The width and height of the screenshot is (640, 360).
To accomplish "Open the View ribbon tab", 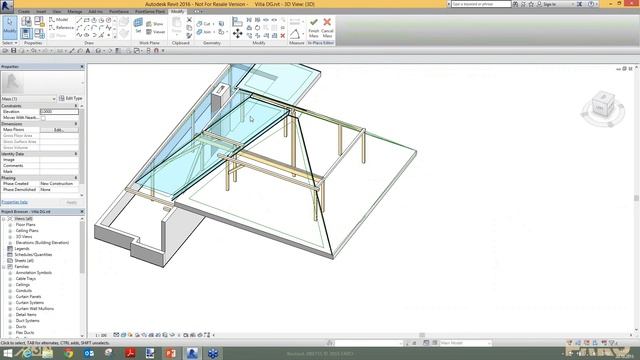I will tap(57, 11).
